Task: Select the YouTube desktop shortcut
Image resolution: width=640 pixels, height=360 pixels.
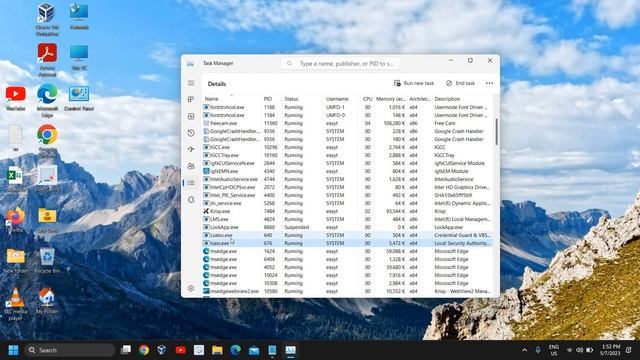Action: coord(16,98)
